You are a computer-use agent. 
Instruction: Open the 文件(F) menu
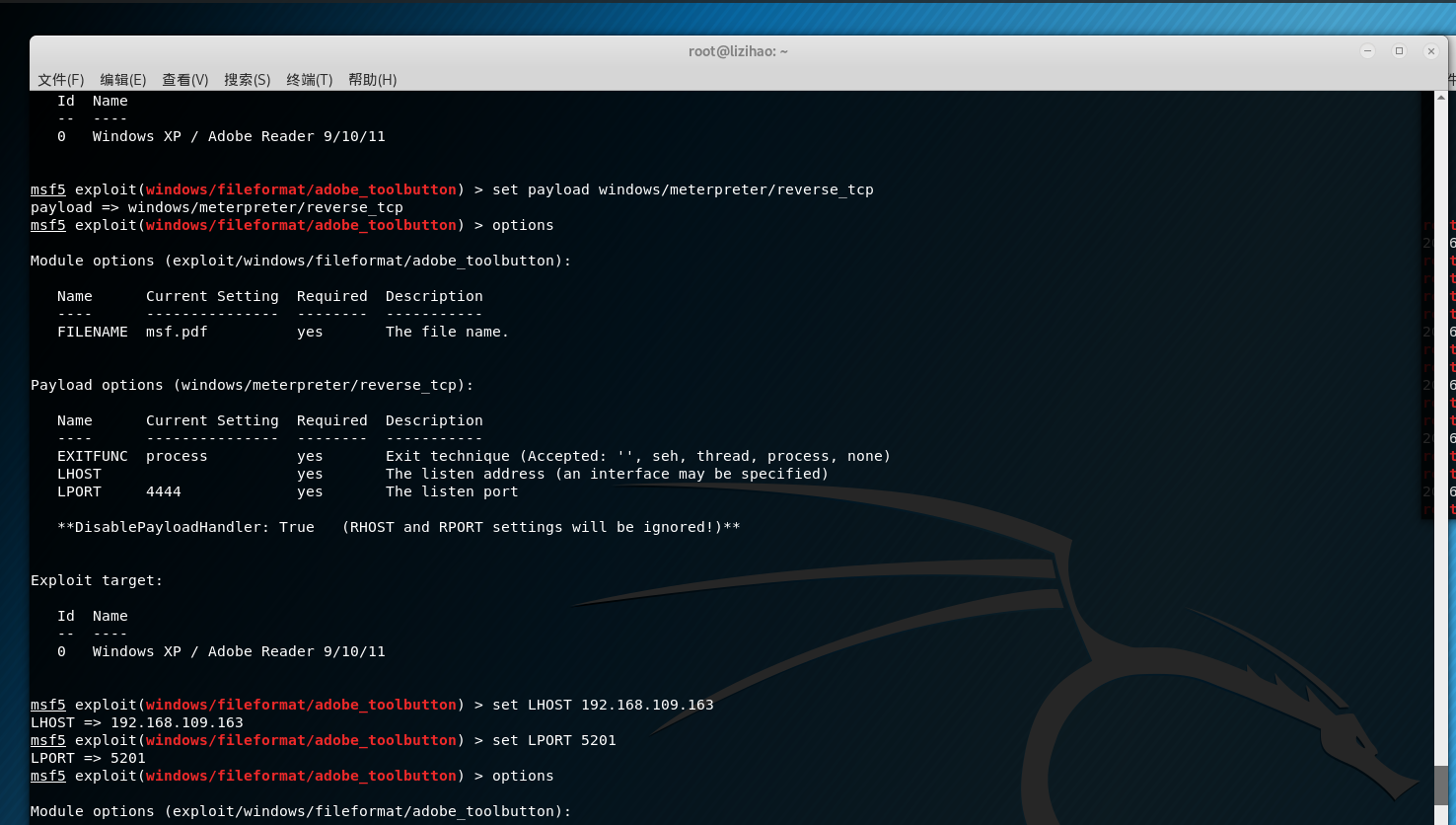tap(61, 80)
